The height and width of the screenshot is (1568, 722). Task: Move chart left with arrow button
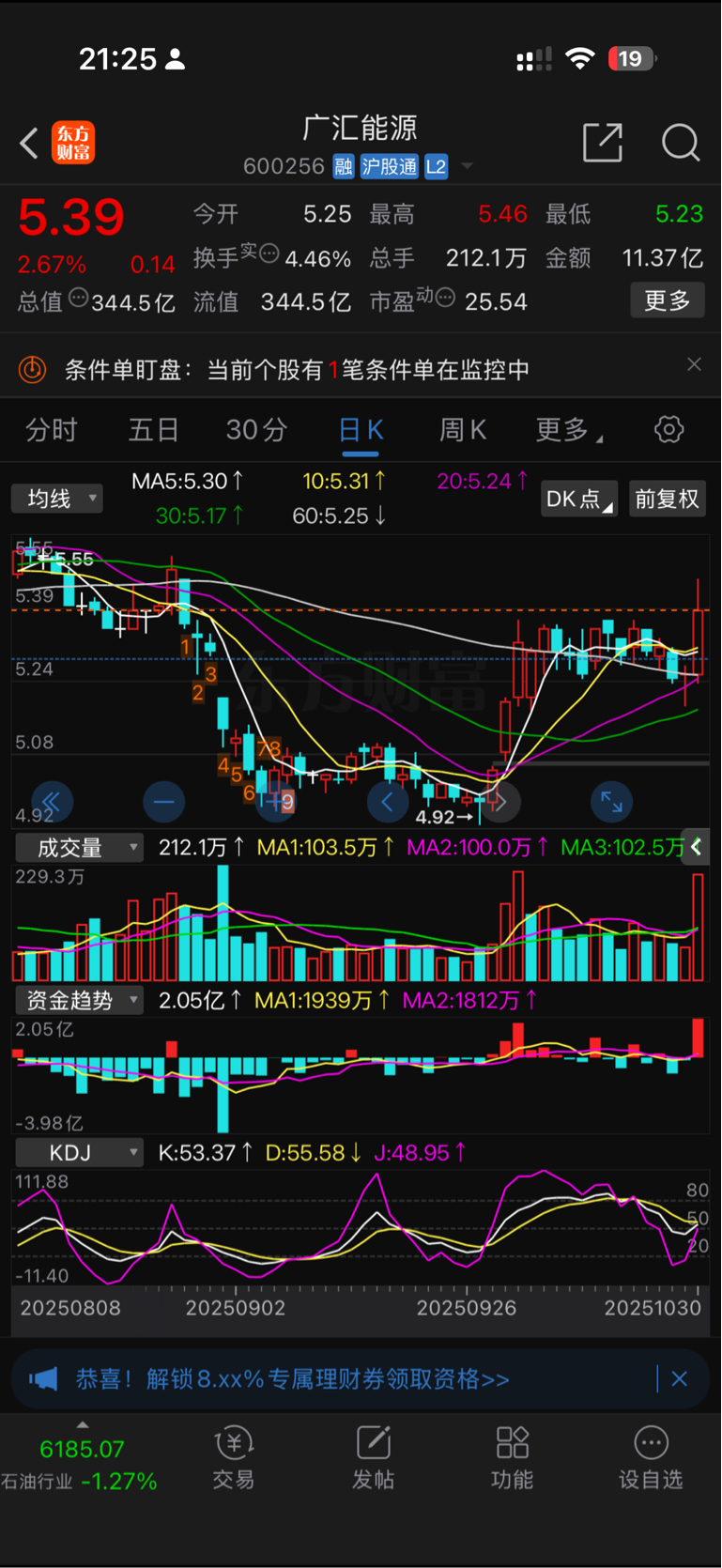(387, 802)
